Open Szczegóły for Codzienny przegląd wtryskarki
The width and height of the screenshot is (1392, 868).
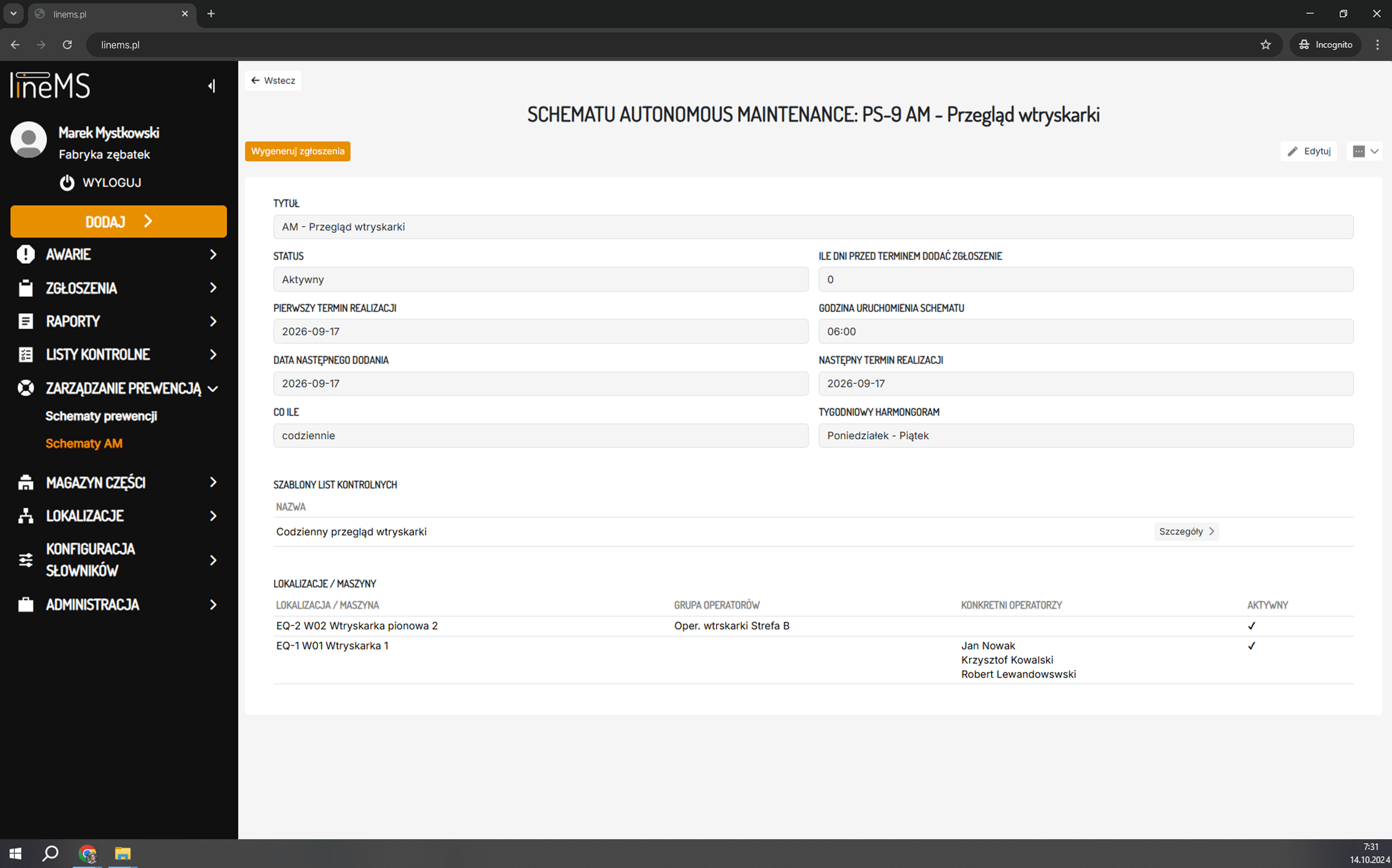(x=1187, y=532)
